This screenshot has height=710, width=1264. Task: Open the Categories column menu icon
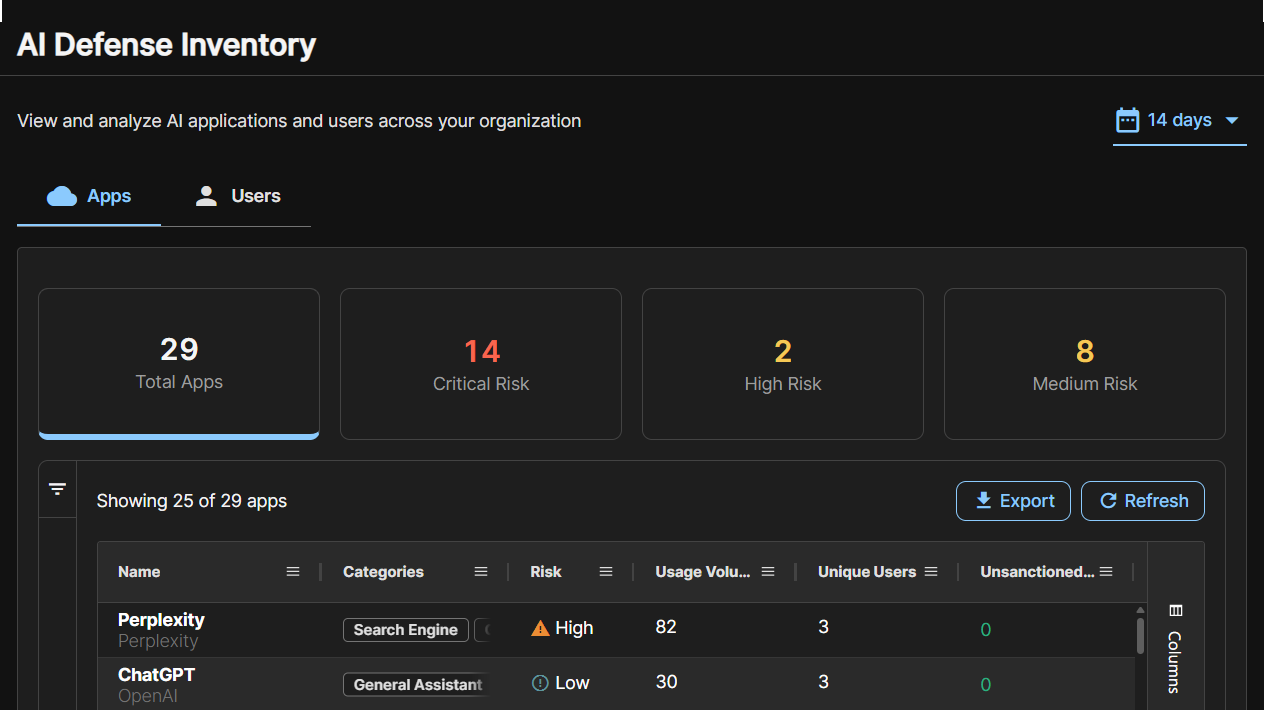(481, 572)
